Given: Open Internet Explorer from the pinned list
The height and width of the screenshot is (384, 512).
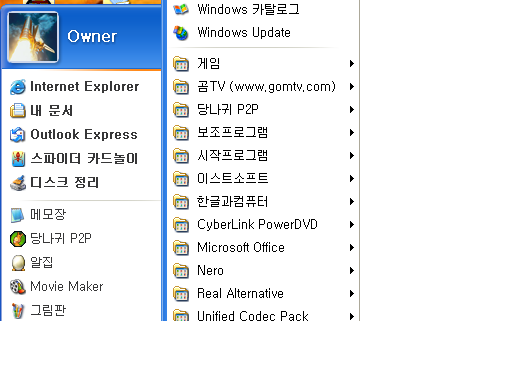Looking at the screenshot, I should tap(81, 87).
